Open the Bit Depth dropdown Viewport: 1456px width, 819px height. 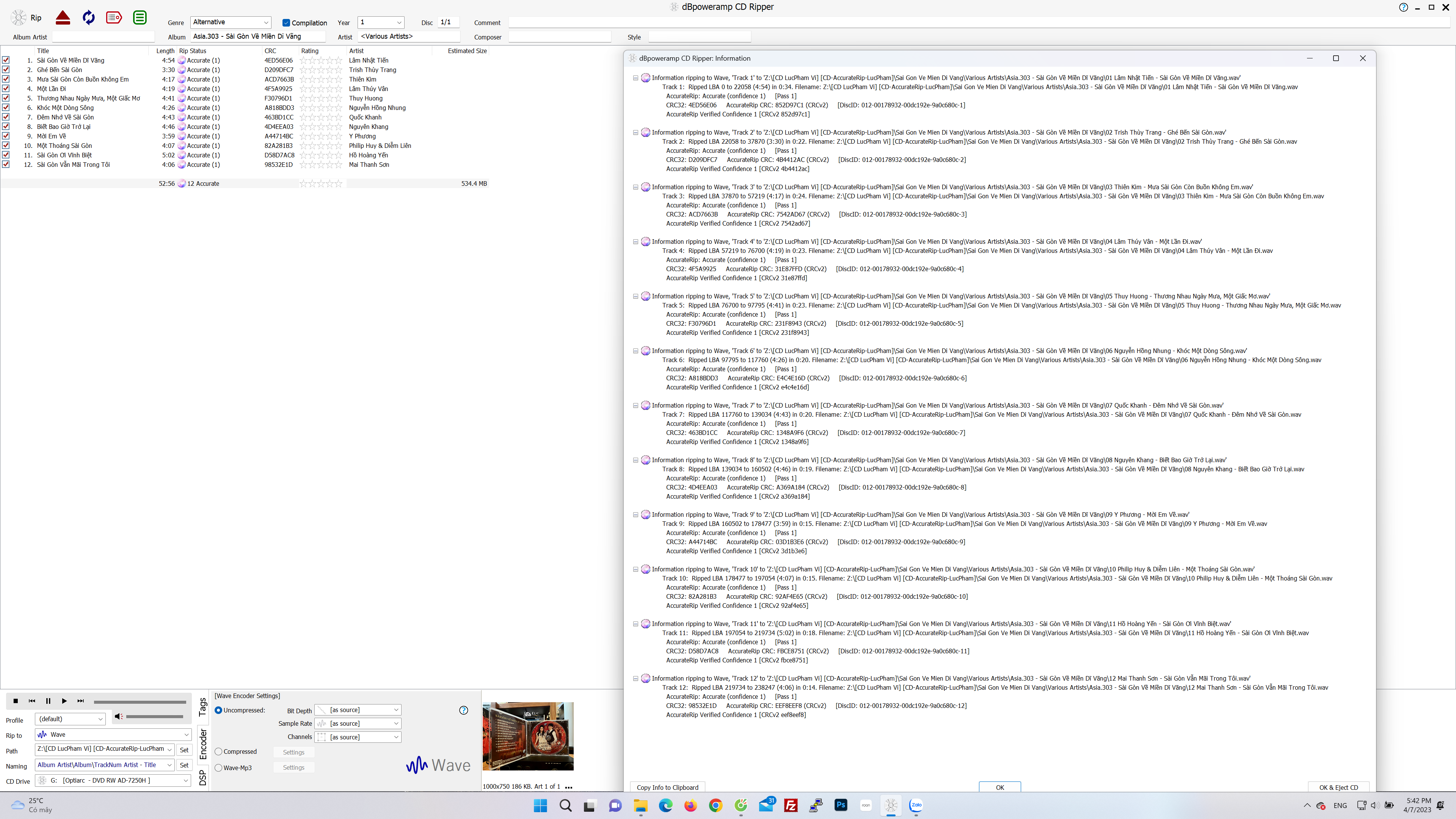358,710
